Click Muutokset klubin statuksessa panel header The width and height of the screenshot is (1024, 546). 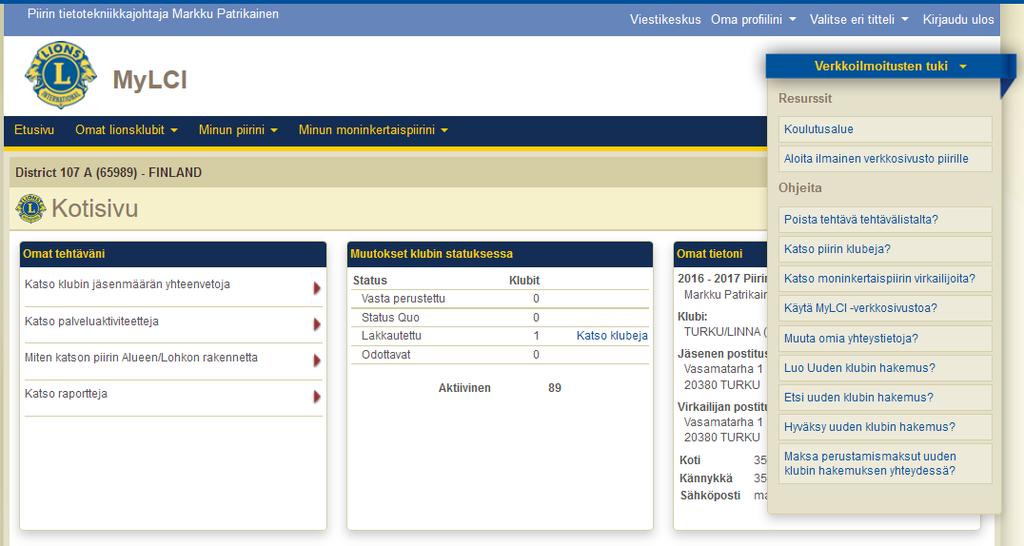point(500,254)
